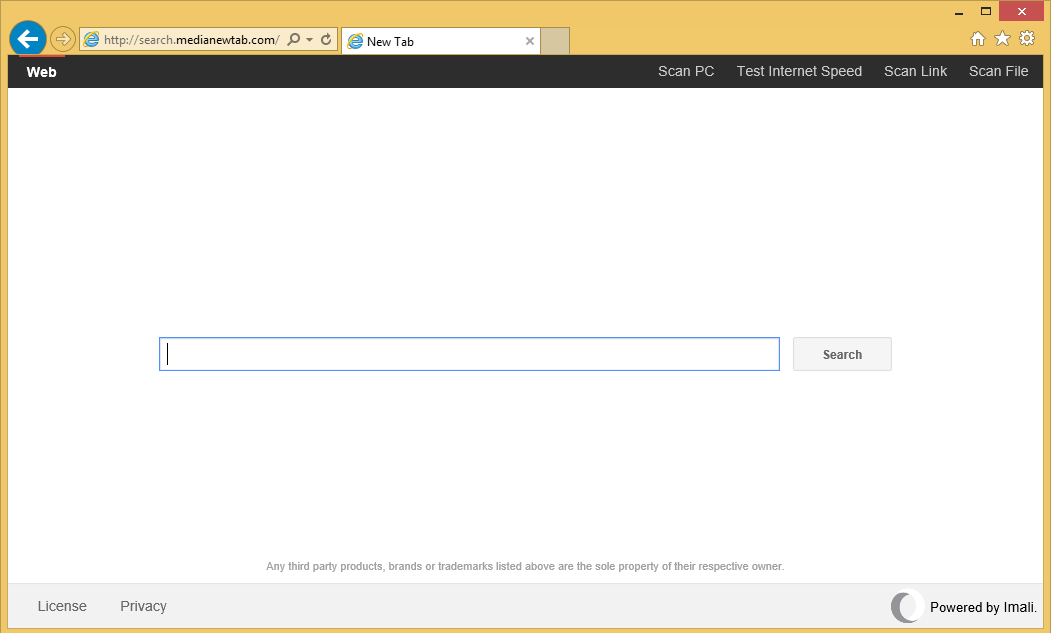
Task: Open Scan PC
Action: [686, 71]
